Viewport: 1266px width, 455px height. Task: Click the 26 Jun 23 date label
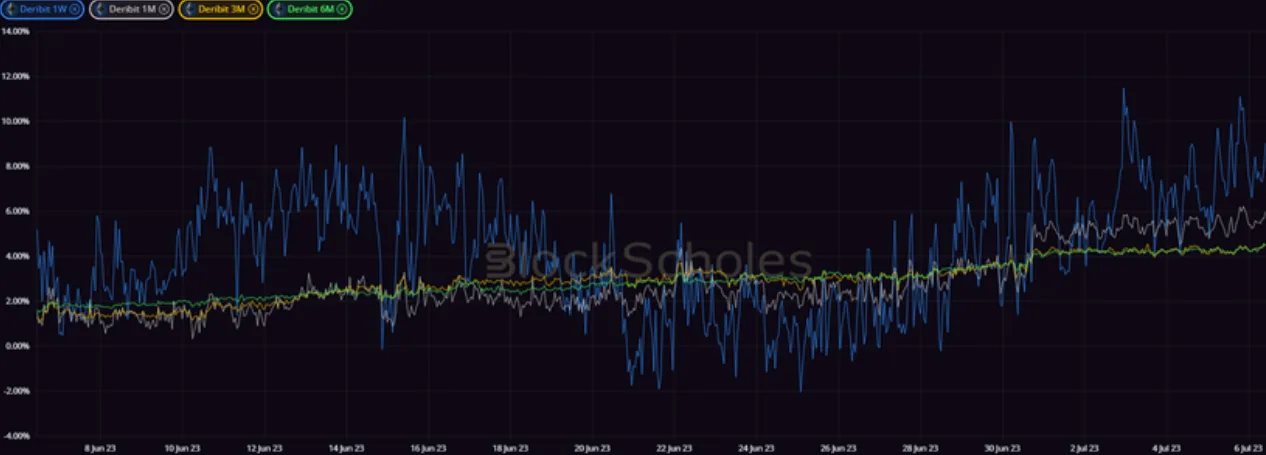point(838,449)
